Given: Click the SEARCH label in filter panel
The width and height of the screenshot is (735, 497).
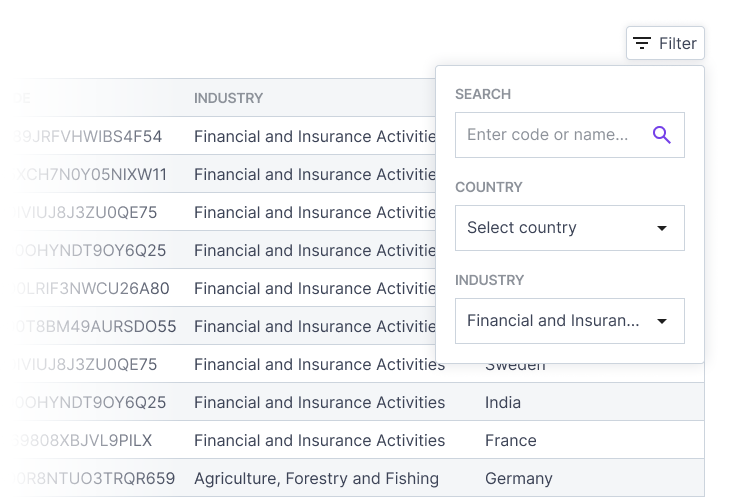Looking at the screenshot, I should pos(483,94).
